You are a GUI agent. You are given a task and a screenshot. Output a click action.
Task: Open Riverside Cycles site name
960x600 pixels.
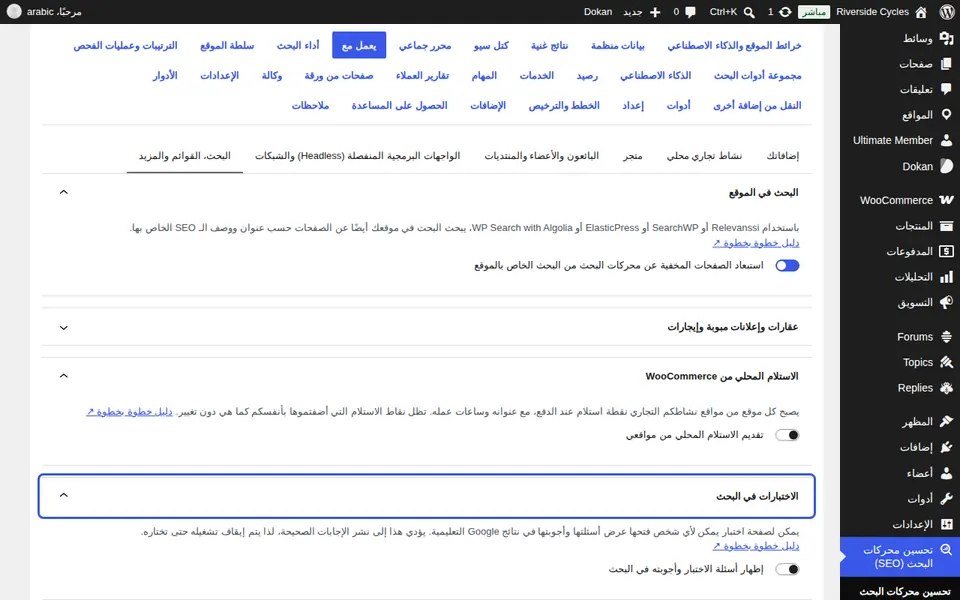point(872,12)
